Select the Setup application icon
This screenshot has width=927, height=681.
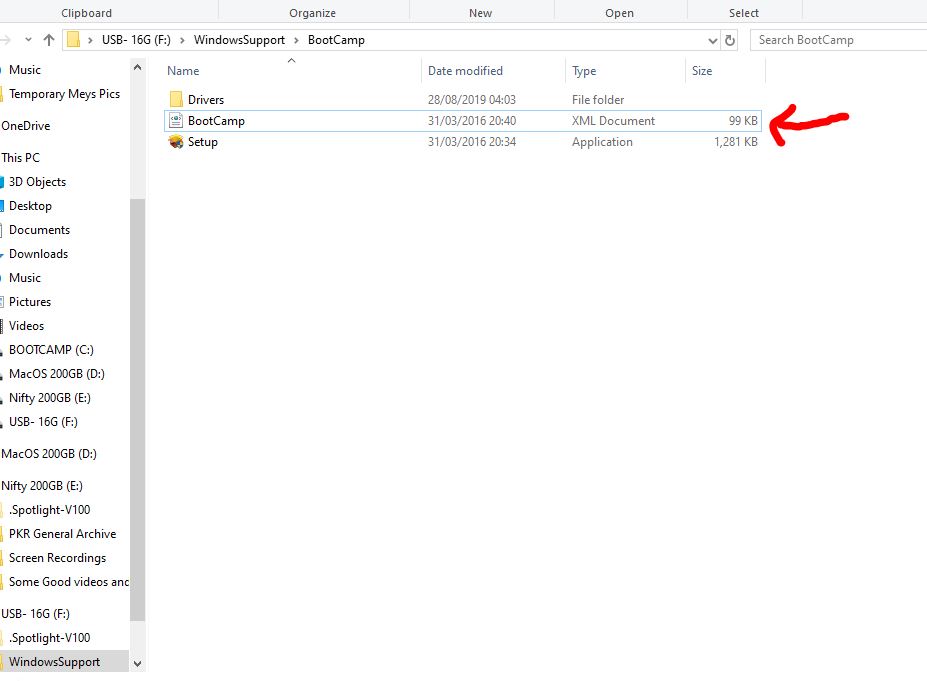tap(176, 142)
